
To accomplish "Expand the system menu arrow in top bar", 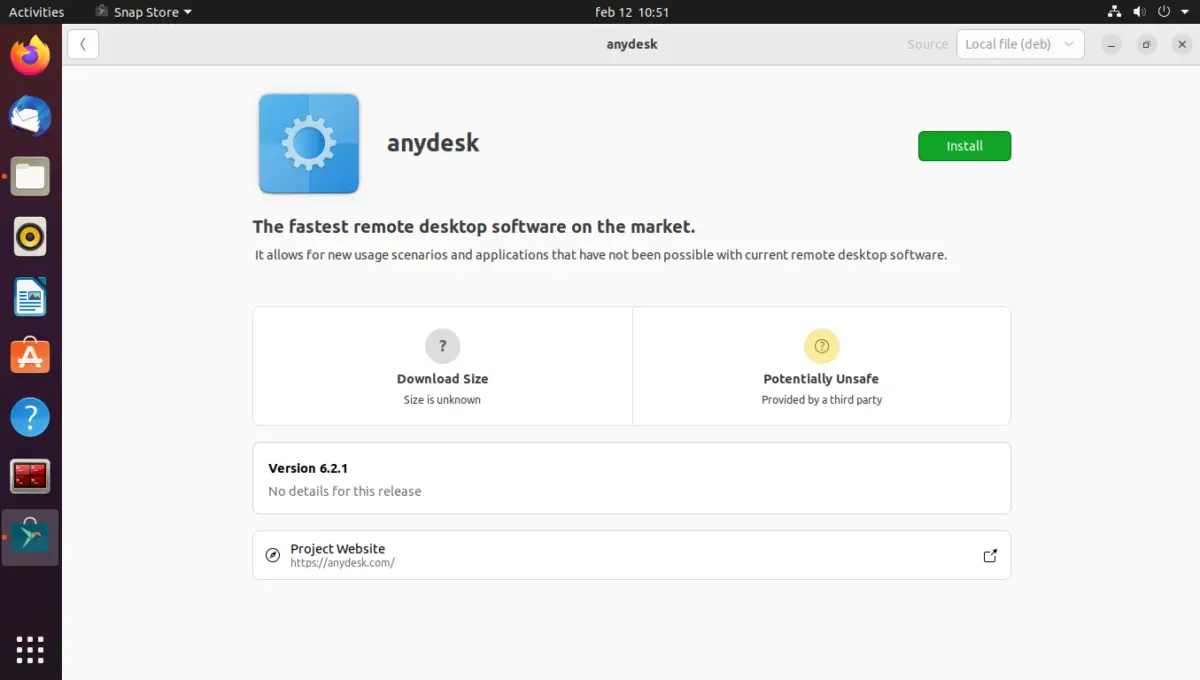I will 1183,13.
